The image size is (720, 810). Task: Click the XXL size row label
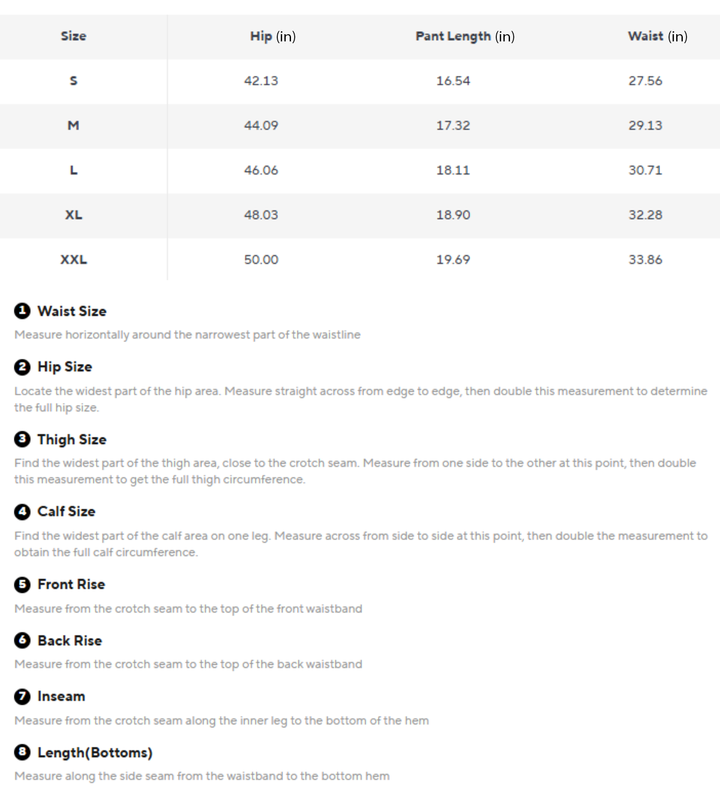click(x=73, y=260)
